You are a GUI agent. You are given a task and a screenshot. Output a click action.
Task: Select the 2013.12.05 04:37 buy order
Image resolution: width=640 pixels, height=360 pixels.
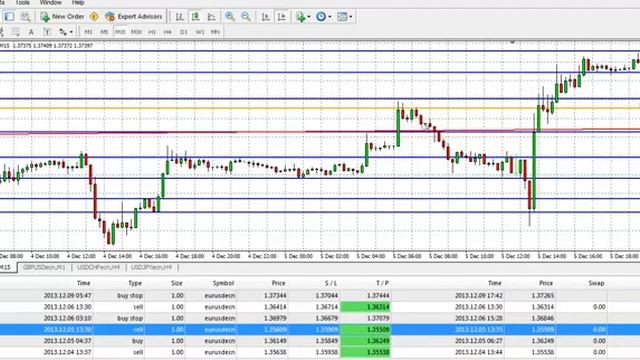[320, 341]
